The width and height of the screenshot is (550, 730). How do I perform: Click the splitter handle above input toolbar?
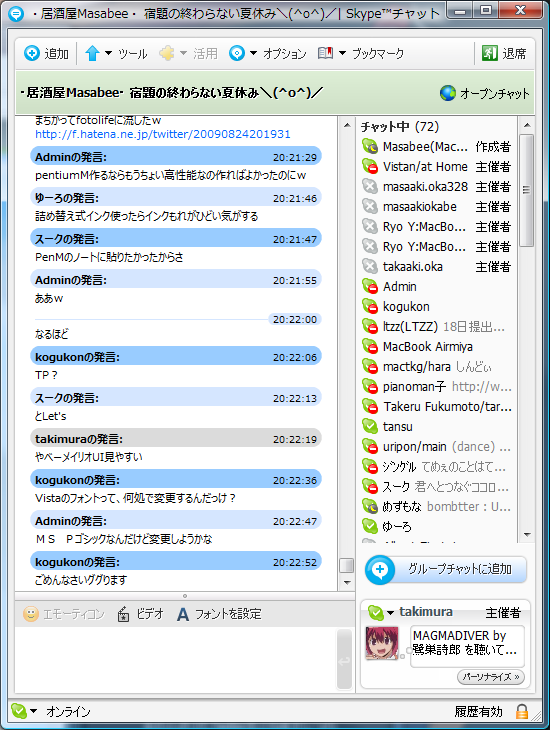point(185,596)
